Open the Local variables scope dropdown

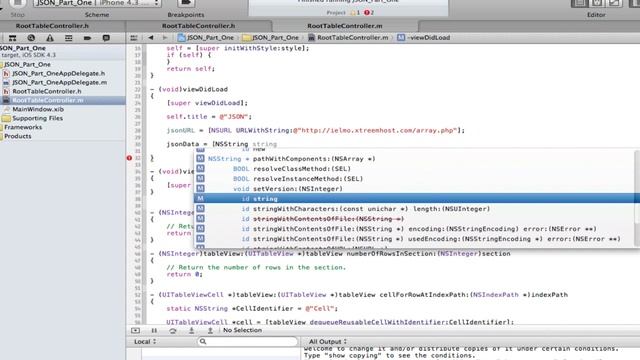[x=145, y=342]
